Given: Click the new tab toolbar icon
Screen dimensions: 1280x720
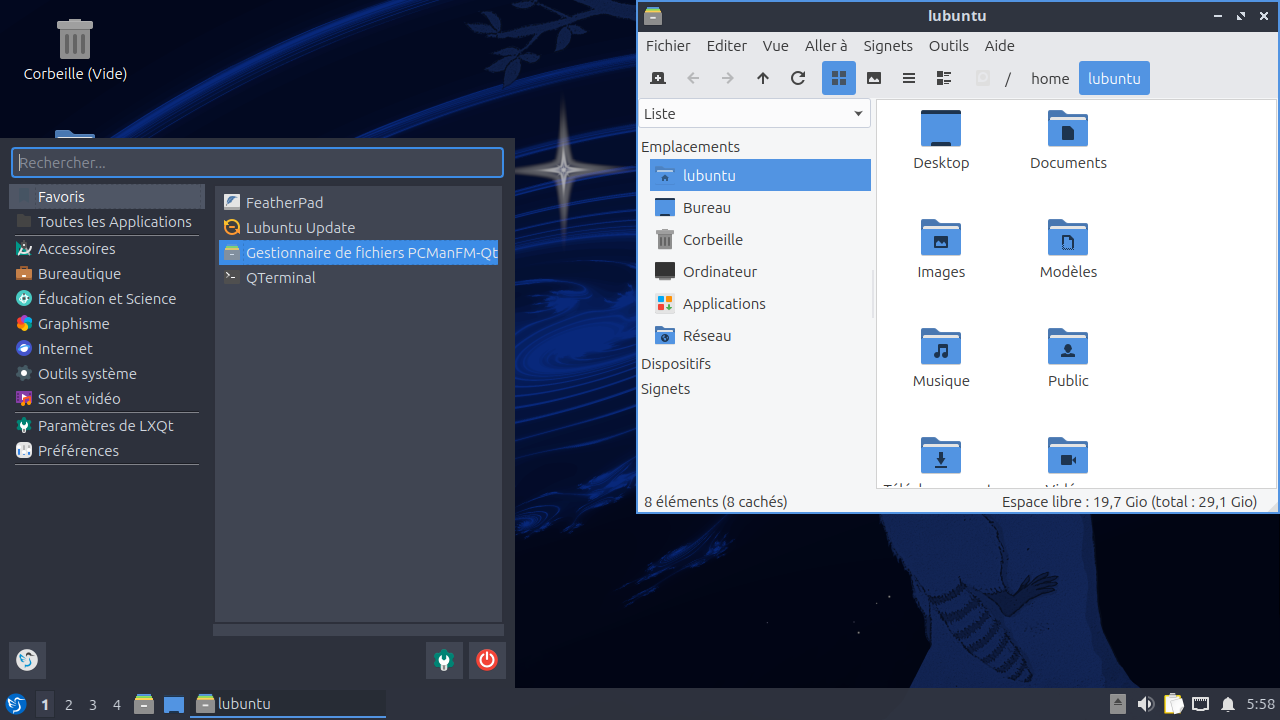Looking at the screenshot, I should tap(658, 78).
